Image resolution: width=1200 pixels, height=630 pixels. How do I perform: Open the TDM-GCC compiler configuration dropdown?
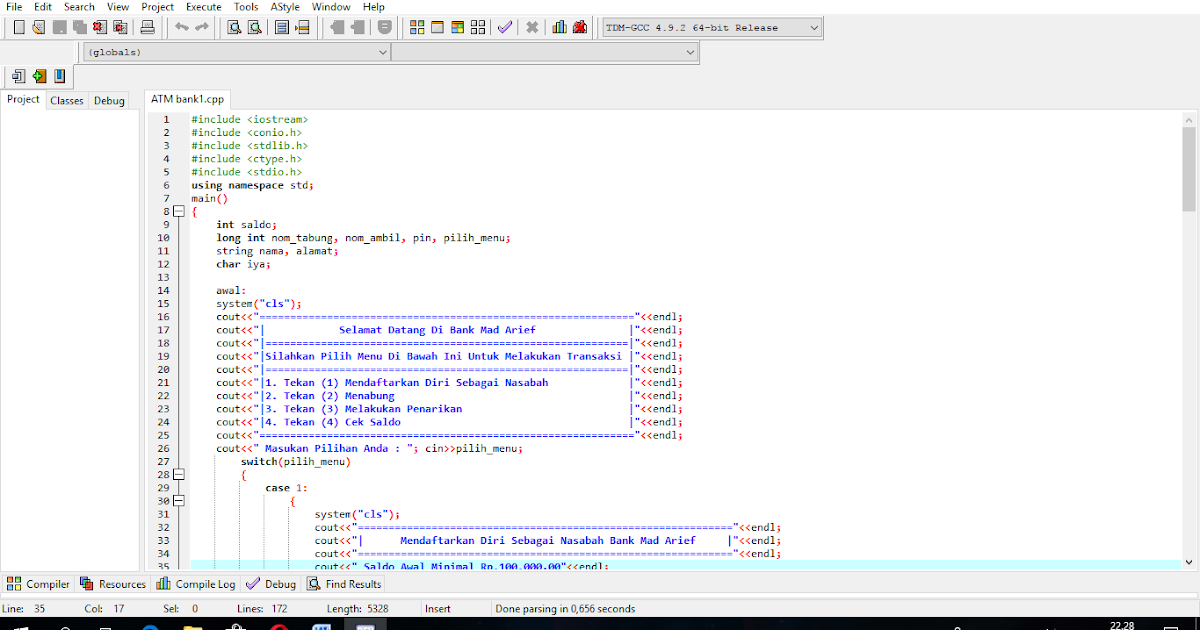click(710, 27)
